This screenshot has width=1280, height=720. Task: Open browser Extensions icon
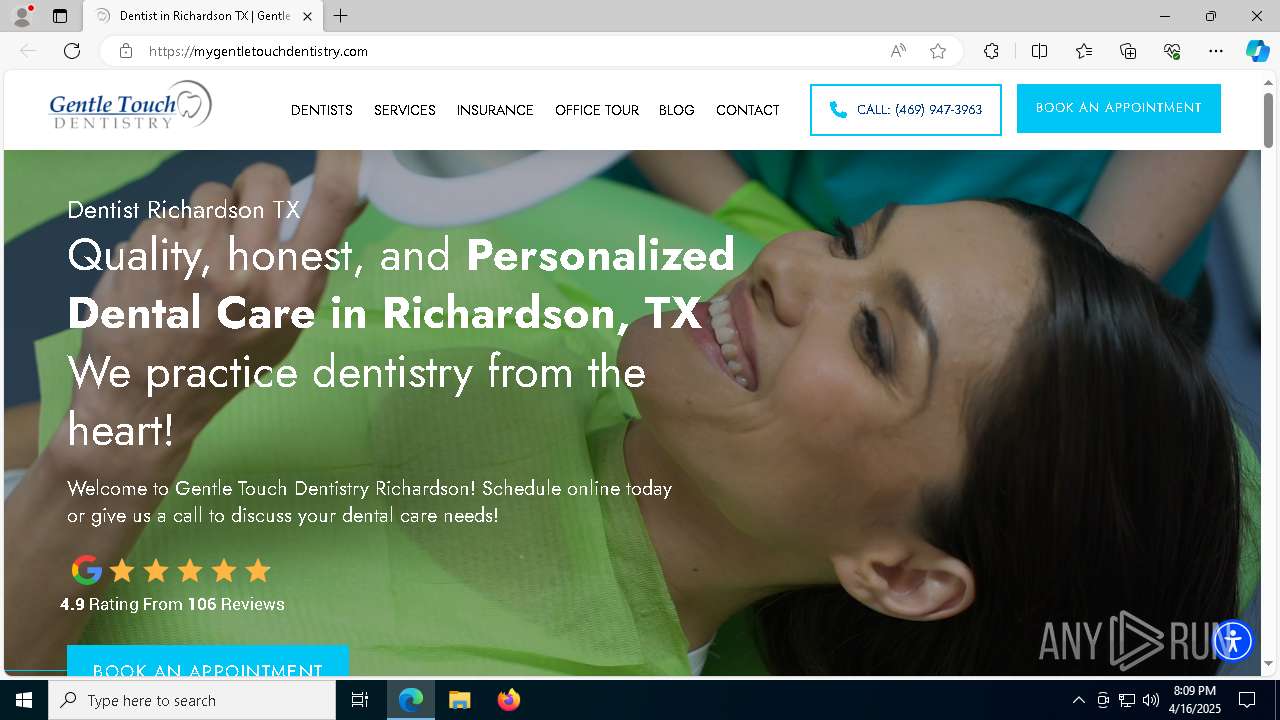991,51
